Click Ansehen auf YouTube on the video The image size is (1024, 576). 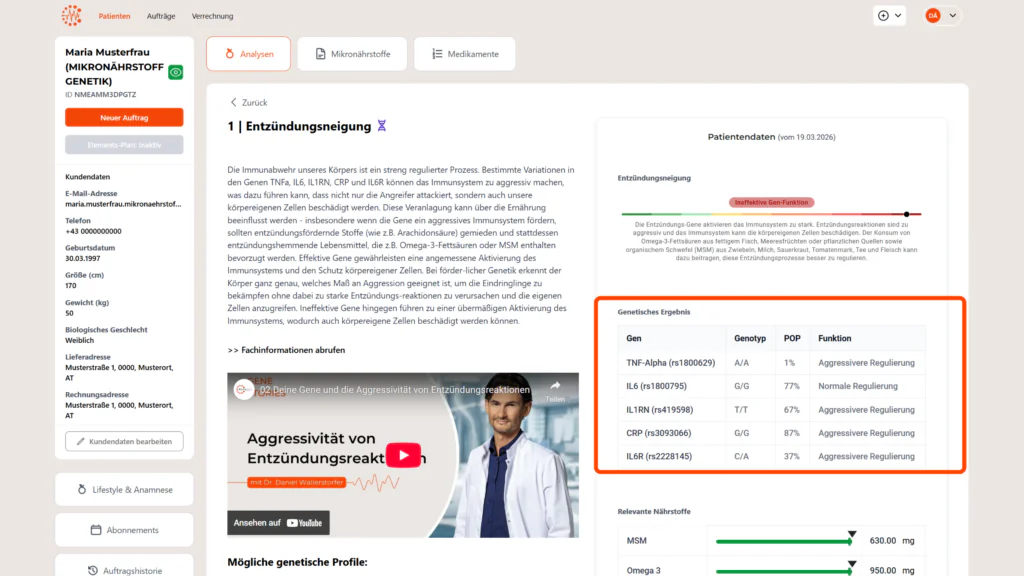pyautogui.click(x=278, y=522)
